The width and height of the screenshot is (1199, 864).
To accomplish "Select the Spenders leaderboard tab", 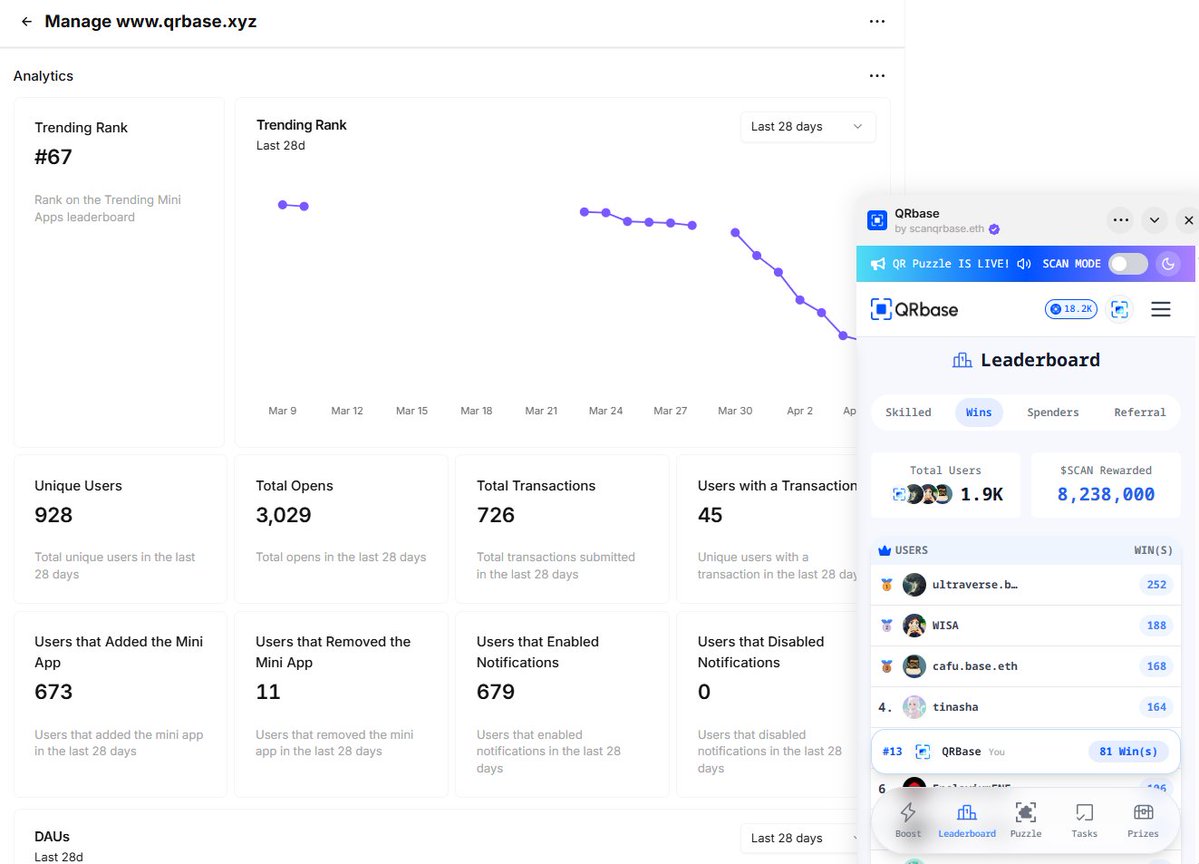I will [1053, 412].
